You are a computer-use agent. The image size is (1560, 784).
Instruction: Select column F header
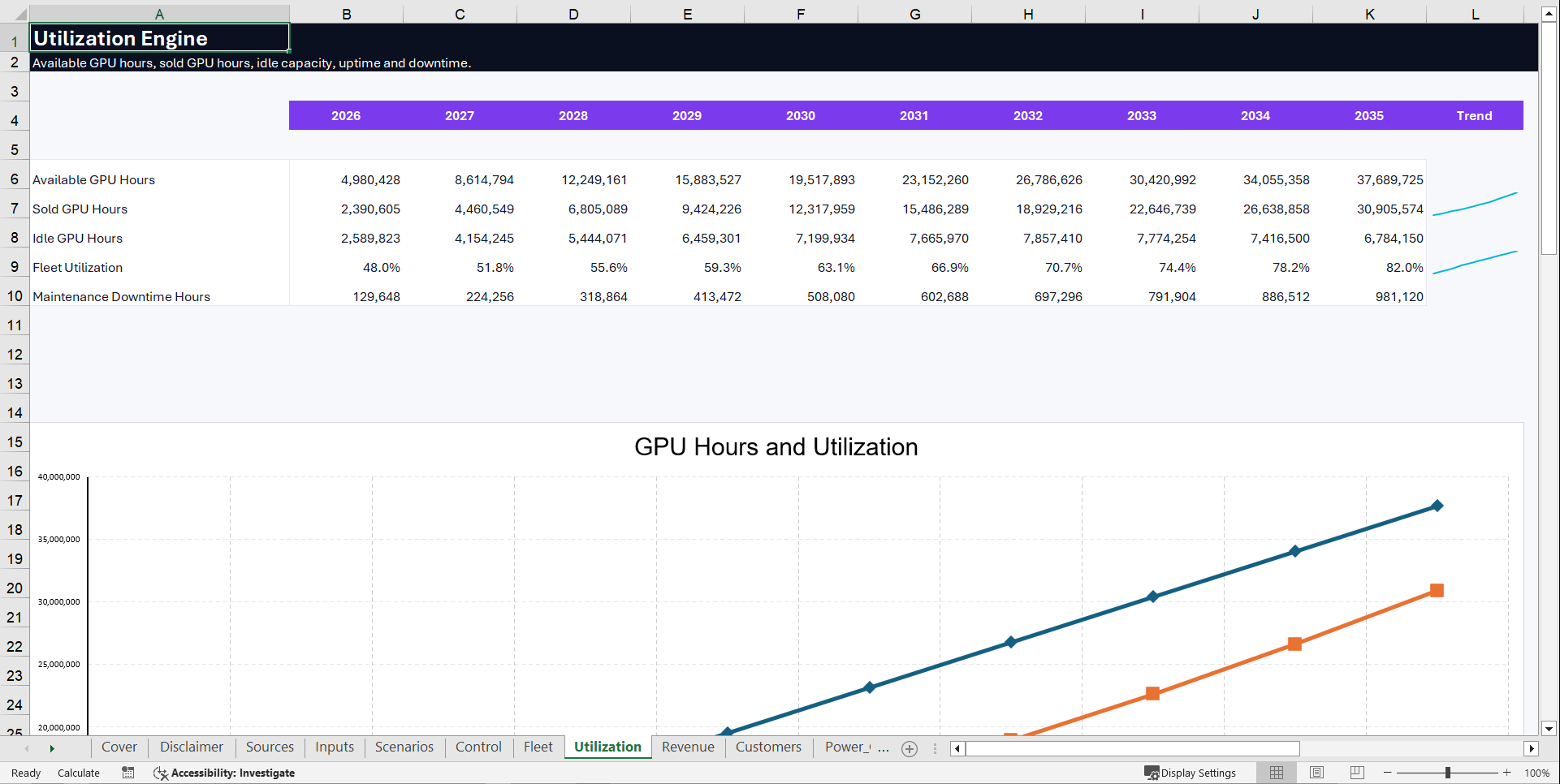tap(801, 14)
